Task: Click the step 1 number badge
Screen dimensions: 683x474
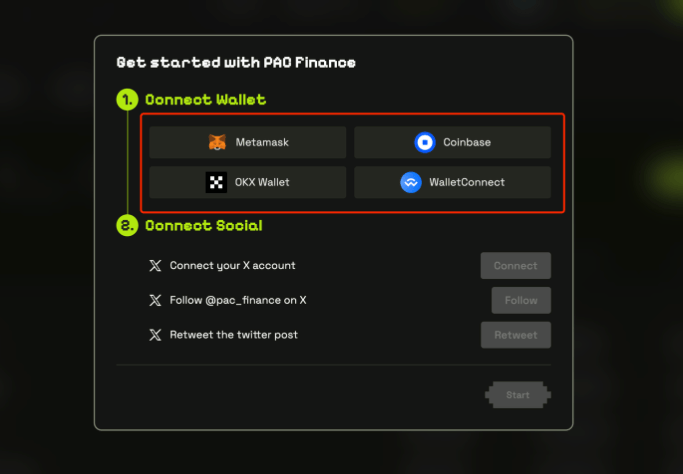Action: (x=127, y=100)
